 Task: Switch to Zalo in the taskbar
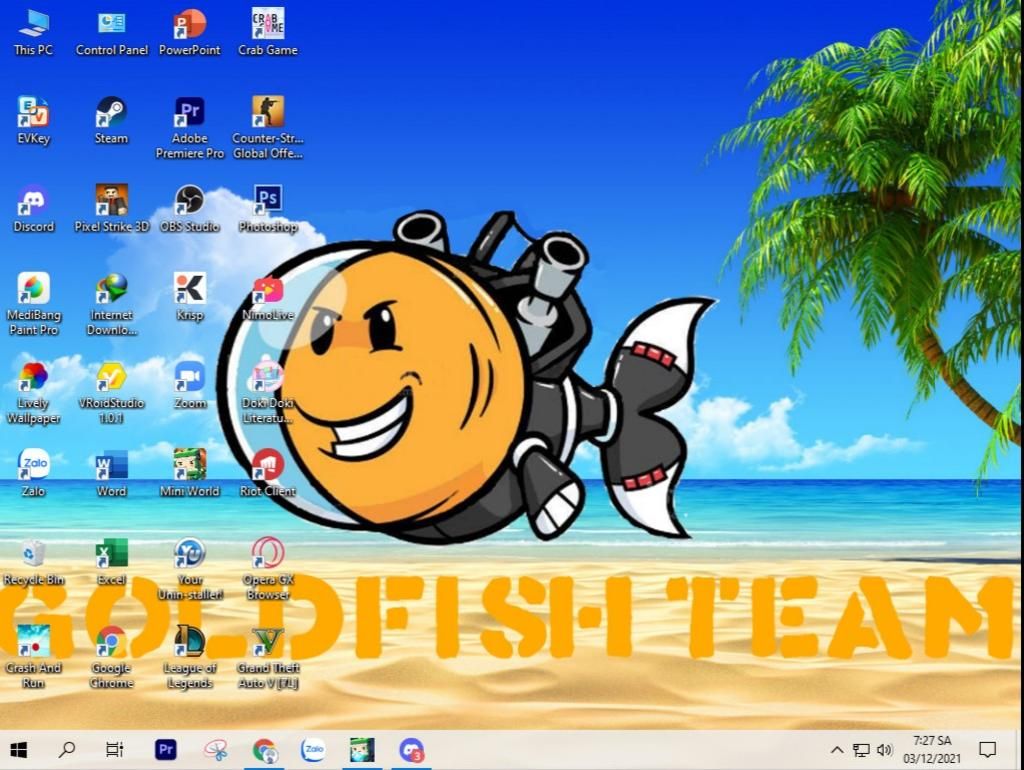313,750
